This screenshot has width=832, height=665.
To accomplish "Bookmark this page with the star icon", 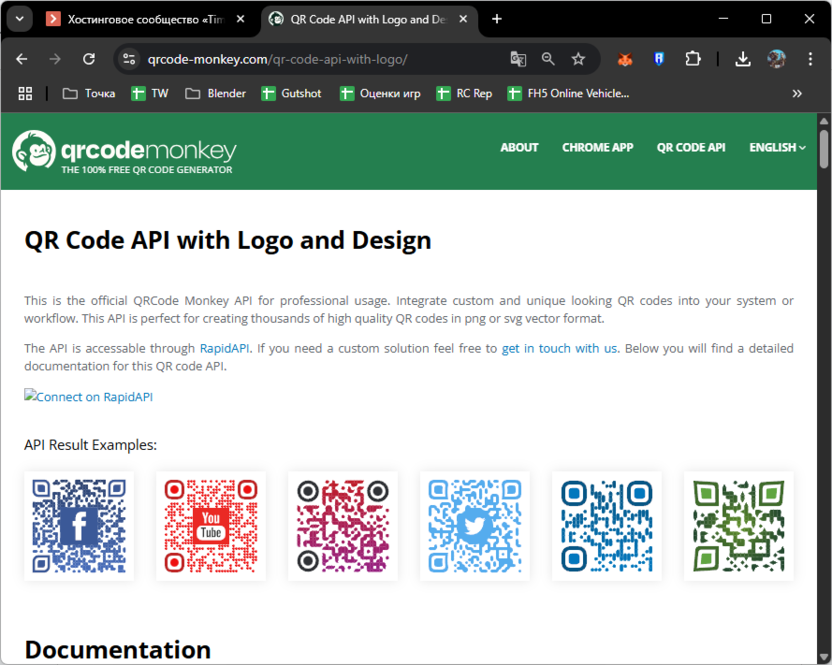I will click(x=578, y=59).
